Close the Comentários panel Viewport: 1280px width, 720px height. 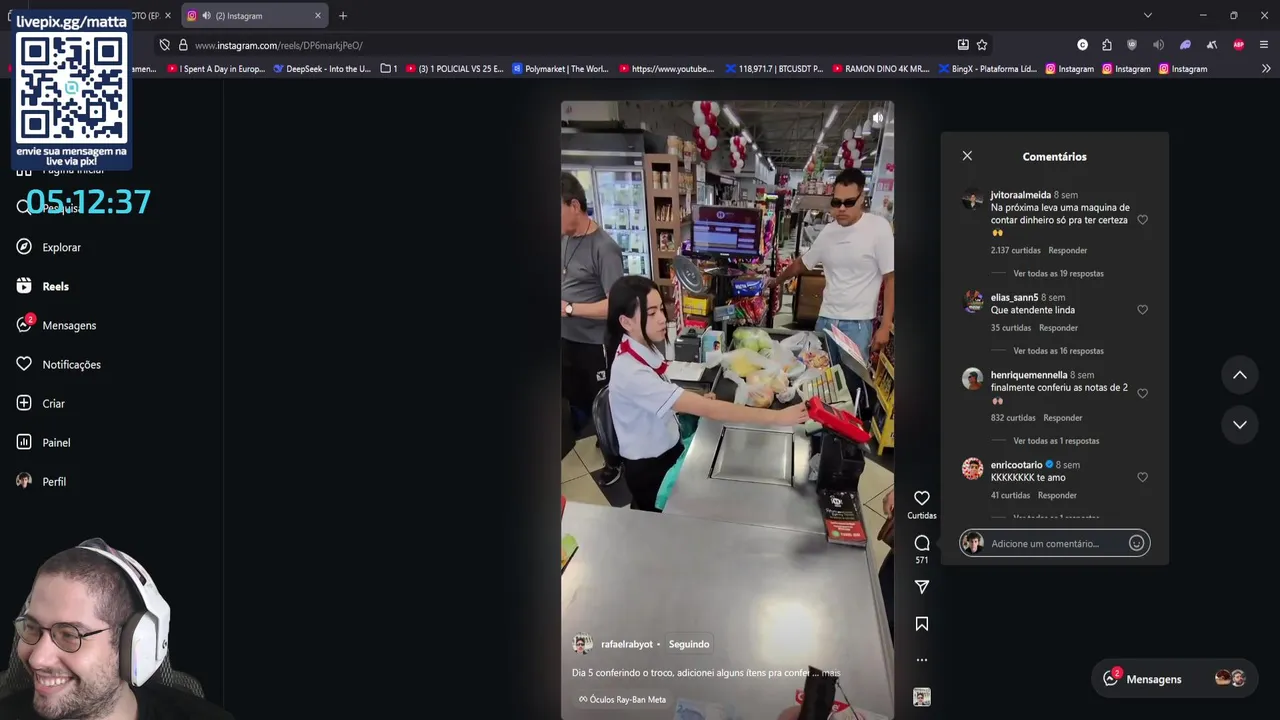[x=967, y=156]
